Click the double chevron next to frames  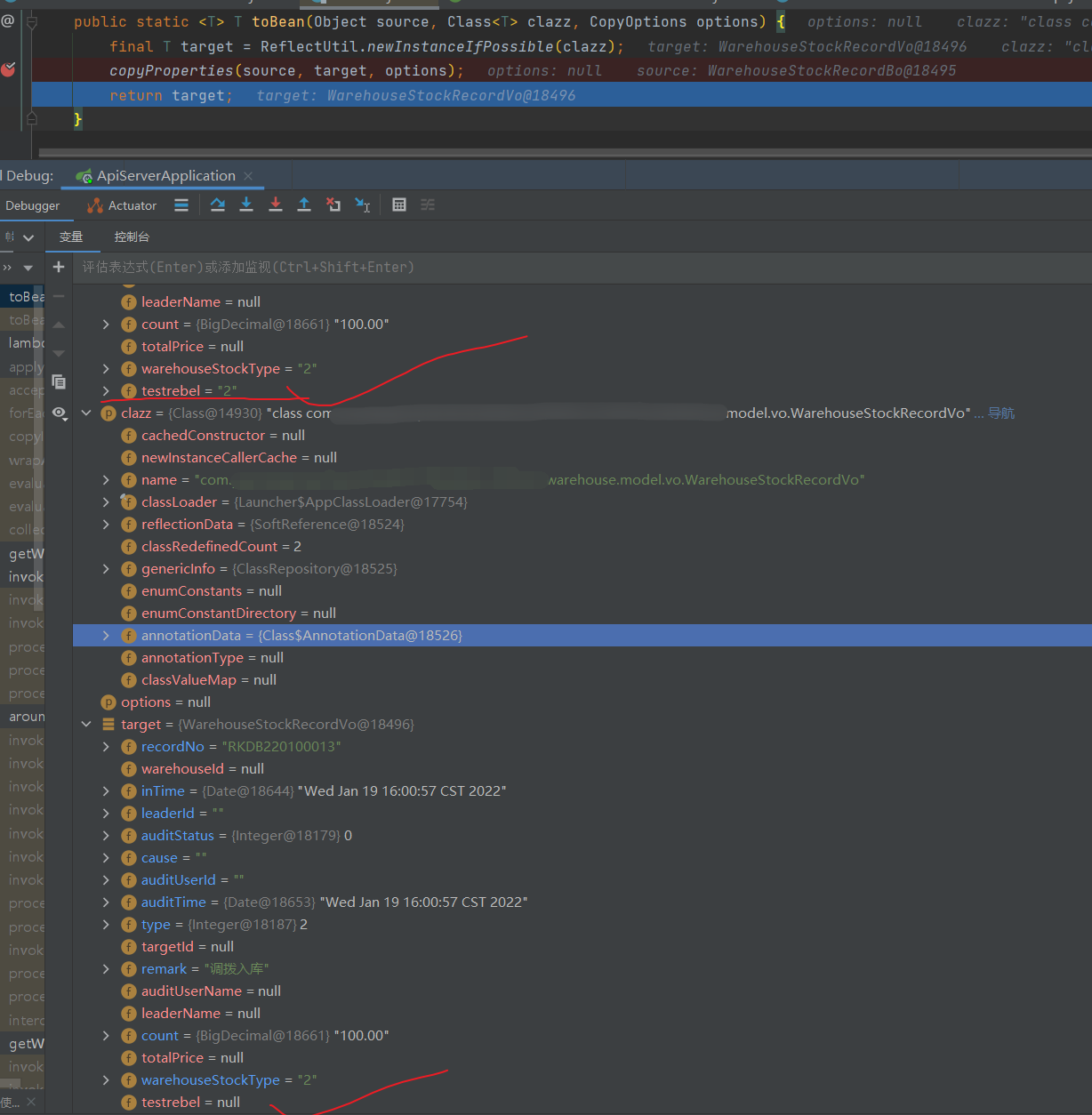[7, 268]
